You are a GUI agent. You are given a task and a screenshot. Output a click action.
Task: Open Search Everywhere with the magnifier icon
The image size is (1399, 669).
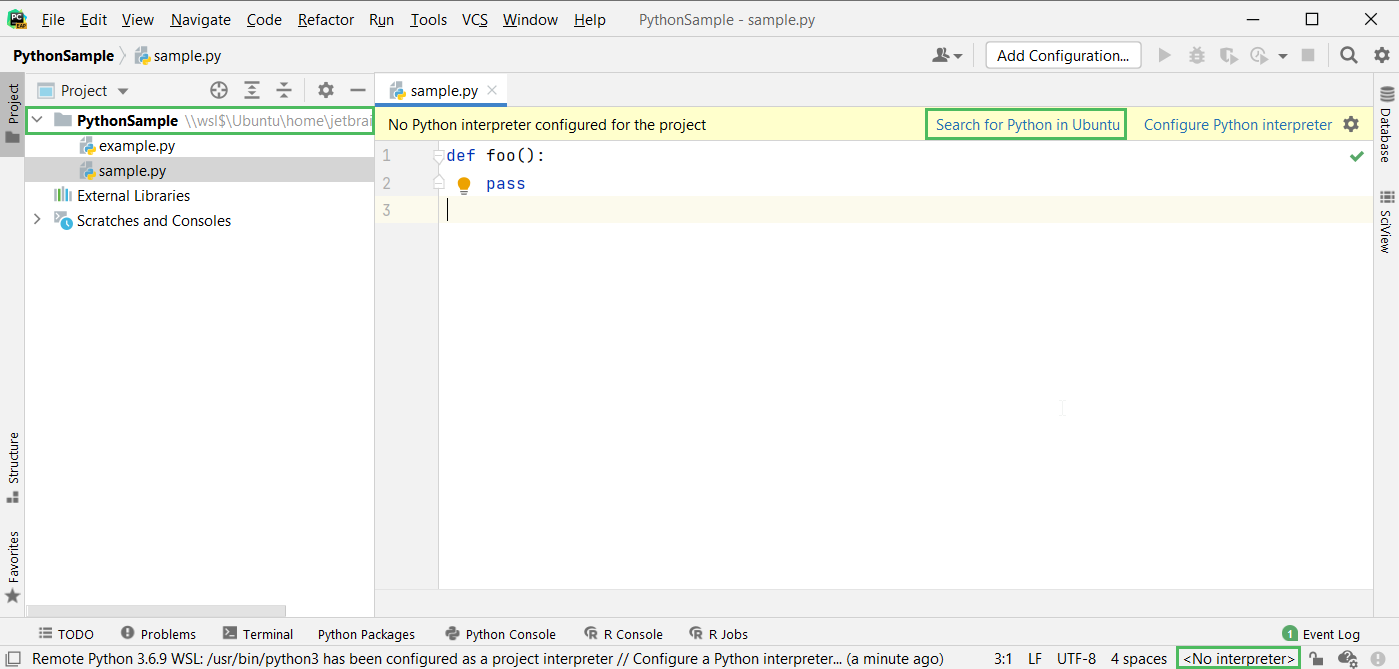[x=1348, y=55]
